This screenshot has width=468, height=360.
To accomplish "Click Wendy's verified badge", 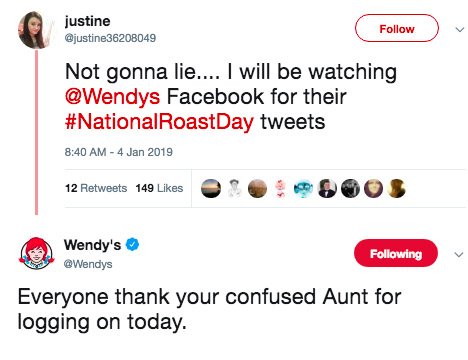I will (132, 245).
